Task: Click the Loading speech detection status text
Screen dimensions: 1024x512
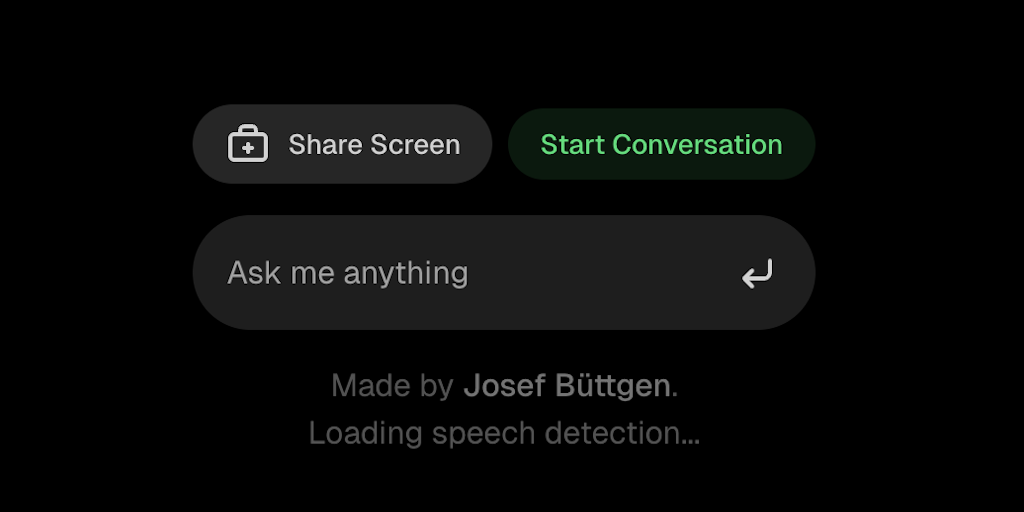Action: pos(503,433)
